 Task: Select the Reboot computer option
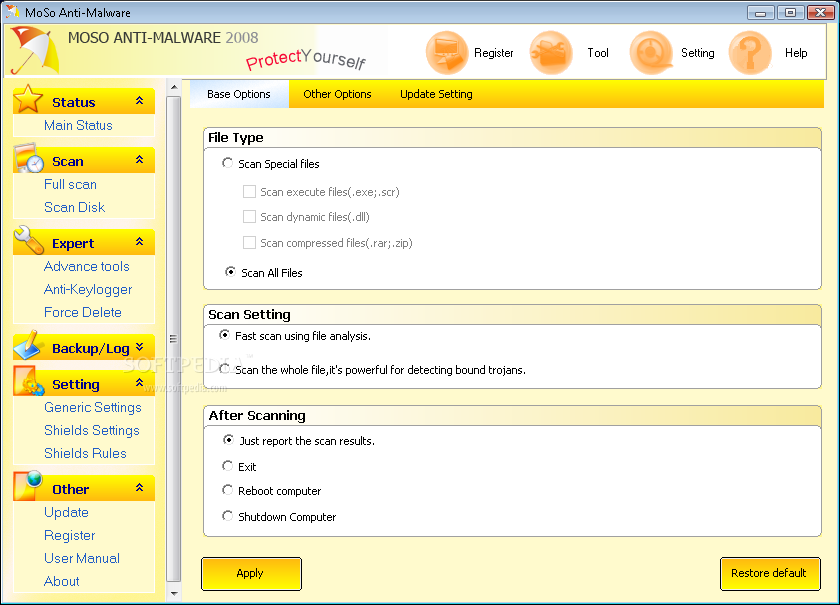coord(227,490)
